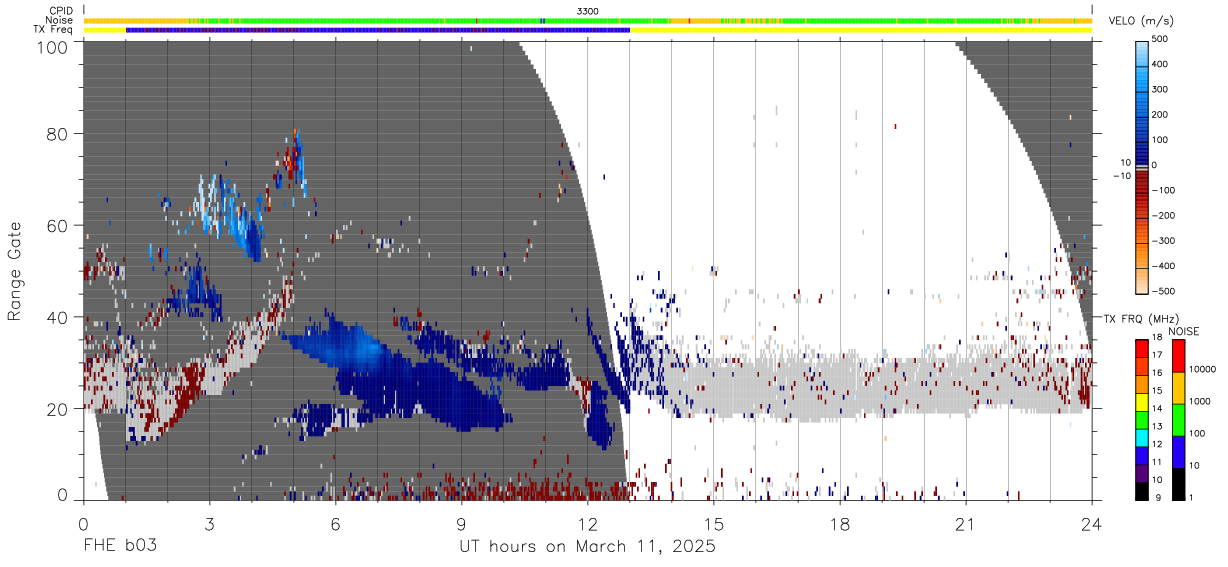Screen dimensions: 1228x567
Task: Click the 15 tick on UT hours axis
Action: [x=714, y=523]
